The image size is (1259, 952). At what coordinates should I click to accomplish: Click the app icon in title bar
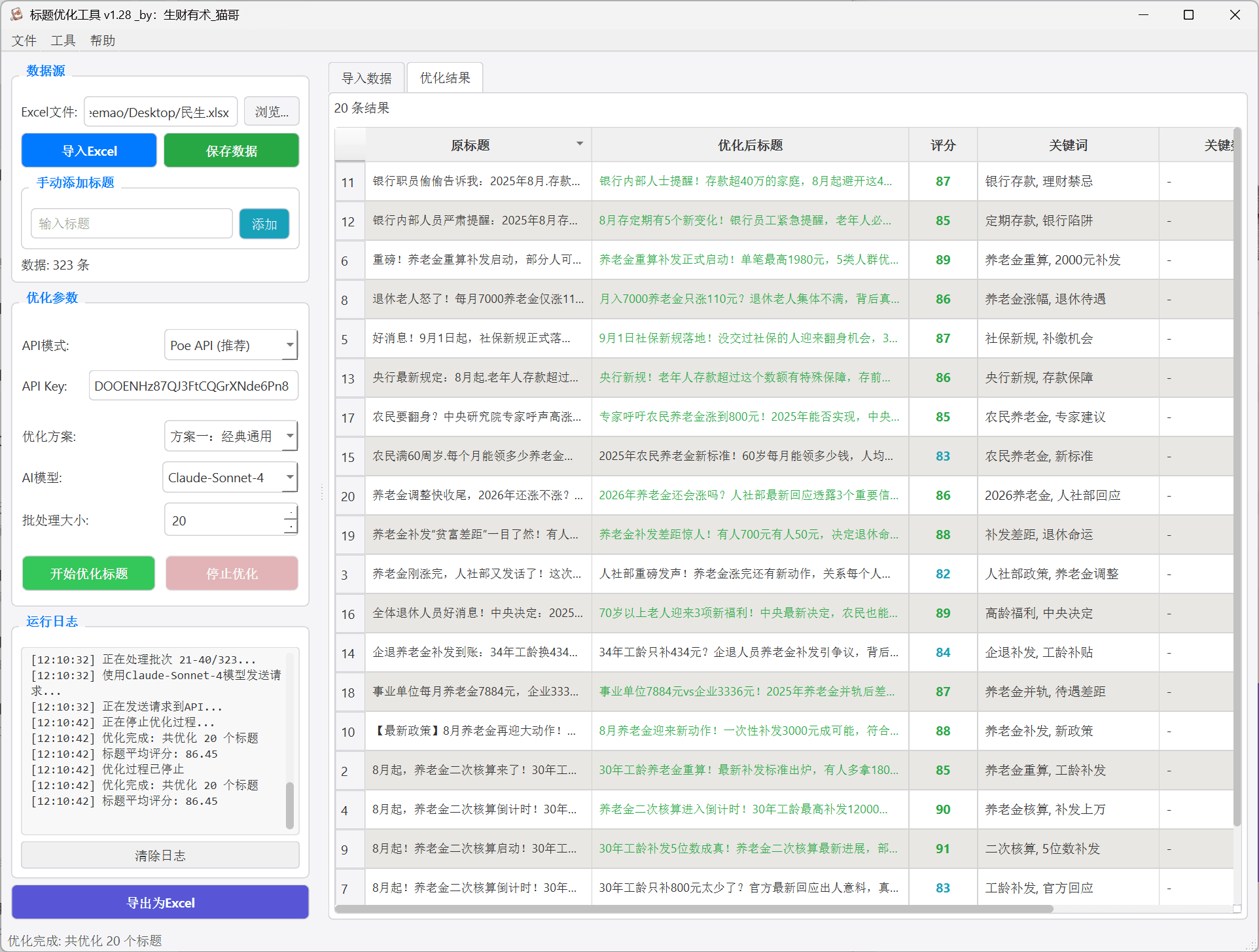pos(16,14)
